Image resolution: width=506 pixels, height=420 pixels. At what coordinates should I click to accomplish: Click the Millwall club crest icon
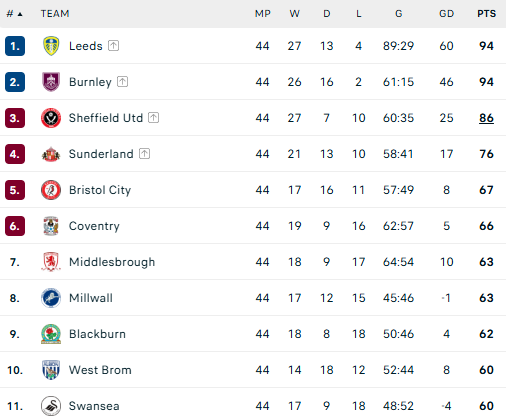(x=51, y=298)
